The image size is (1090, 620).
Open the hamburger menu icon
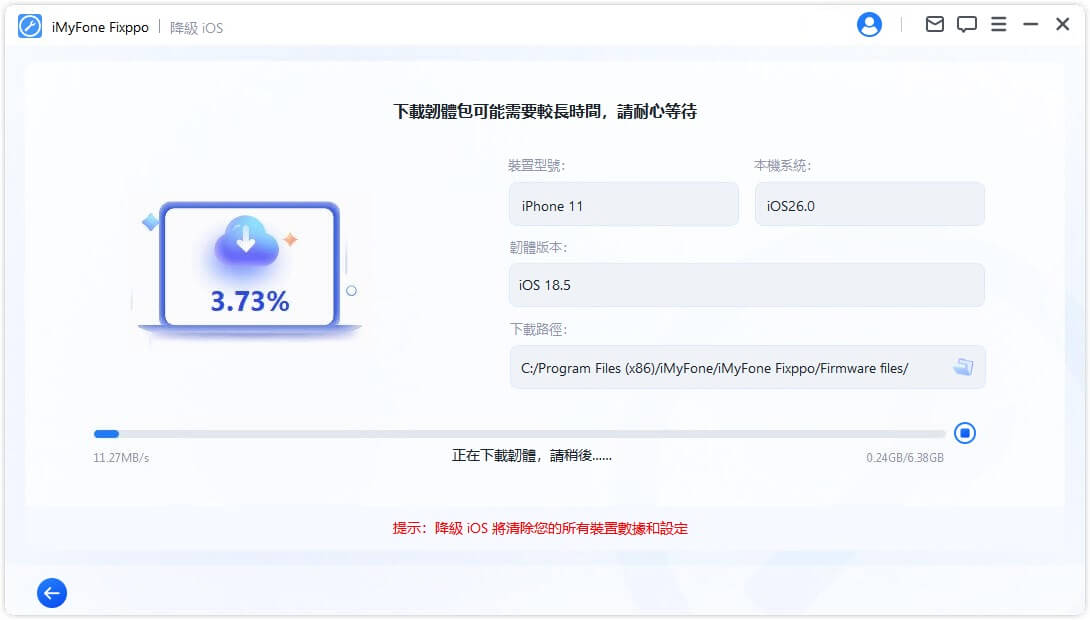998,24
